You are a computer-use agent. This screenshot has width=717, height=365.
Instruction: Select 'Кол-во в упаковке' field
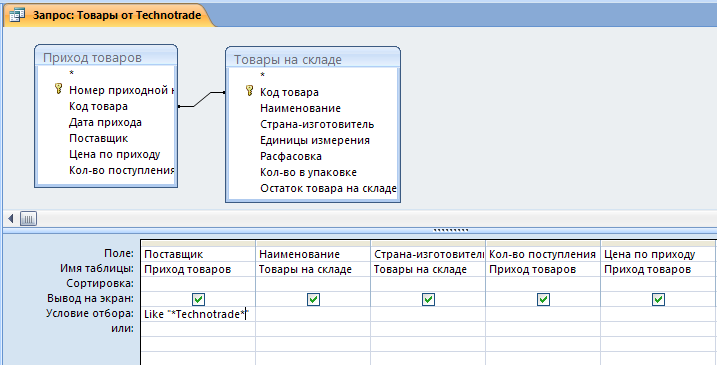pyautogui.click(x=308, y=172)
